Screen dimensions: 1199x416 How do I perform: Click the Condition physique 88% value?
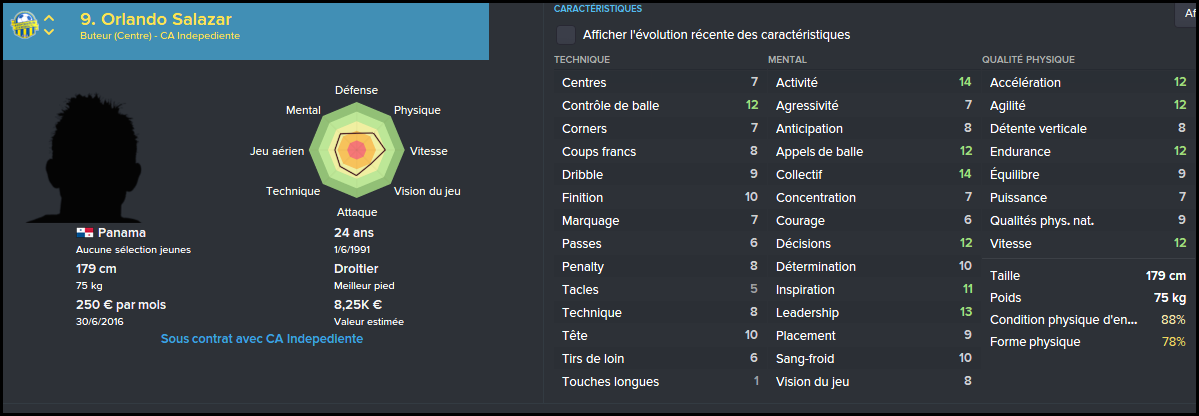point(1174,320)
